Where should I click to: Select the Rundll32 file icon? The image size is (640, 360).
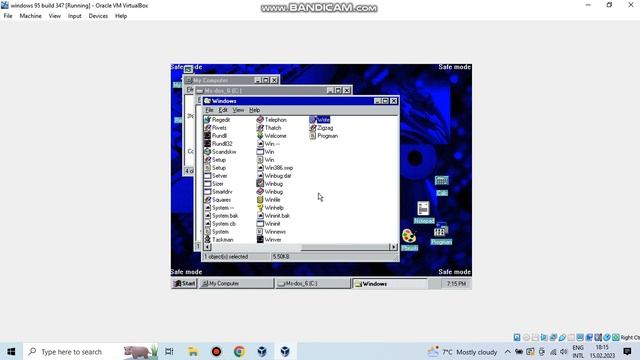coord(207,144)
